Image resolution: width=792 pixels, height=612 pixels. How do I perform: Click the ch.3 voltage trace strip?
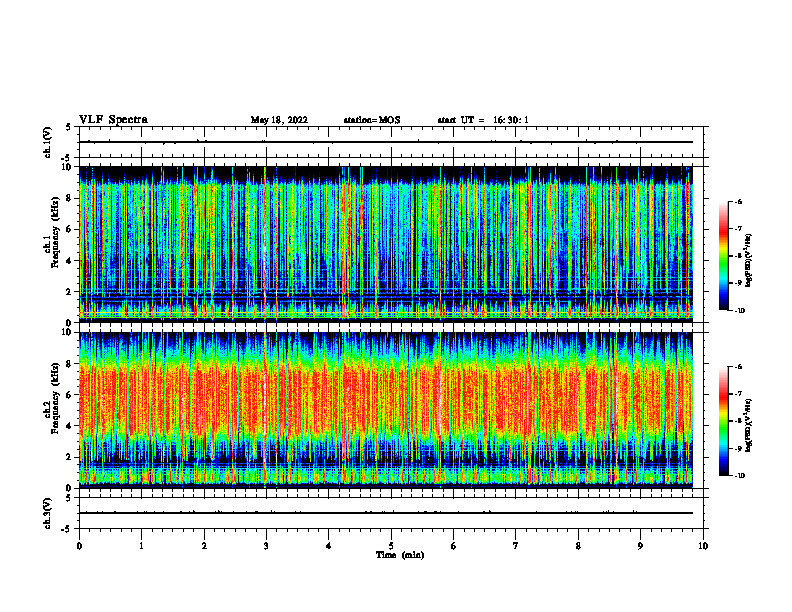click(391, 513)
